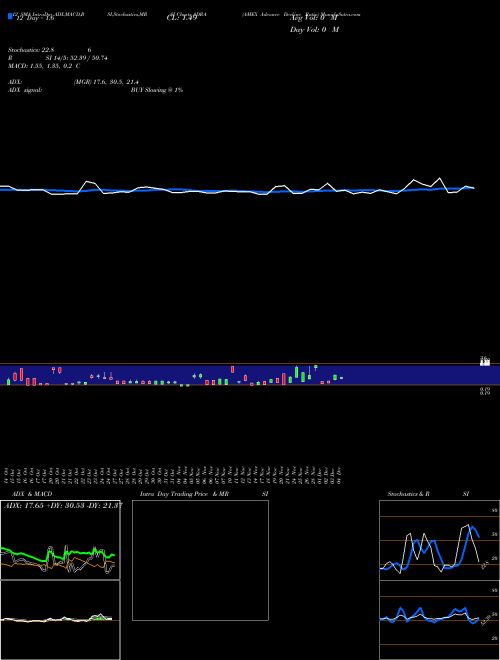Click the 'ADX: 17.65 +DY: 30.53 -DY: 21.37' header
This screenshot has height=660, width=500.
coord(63,505)
